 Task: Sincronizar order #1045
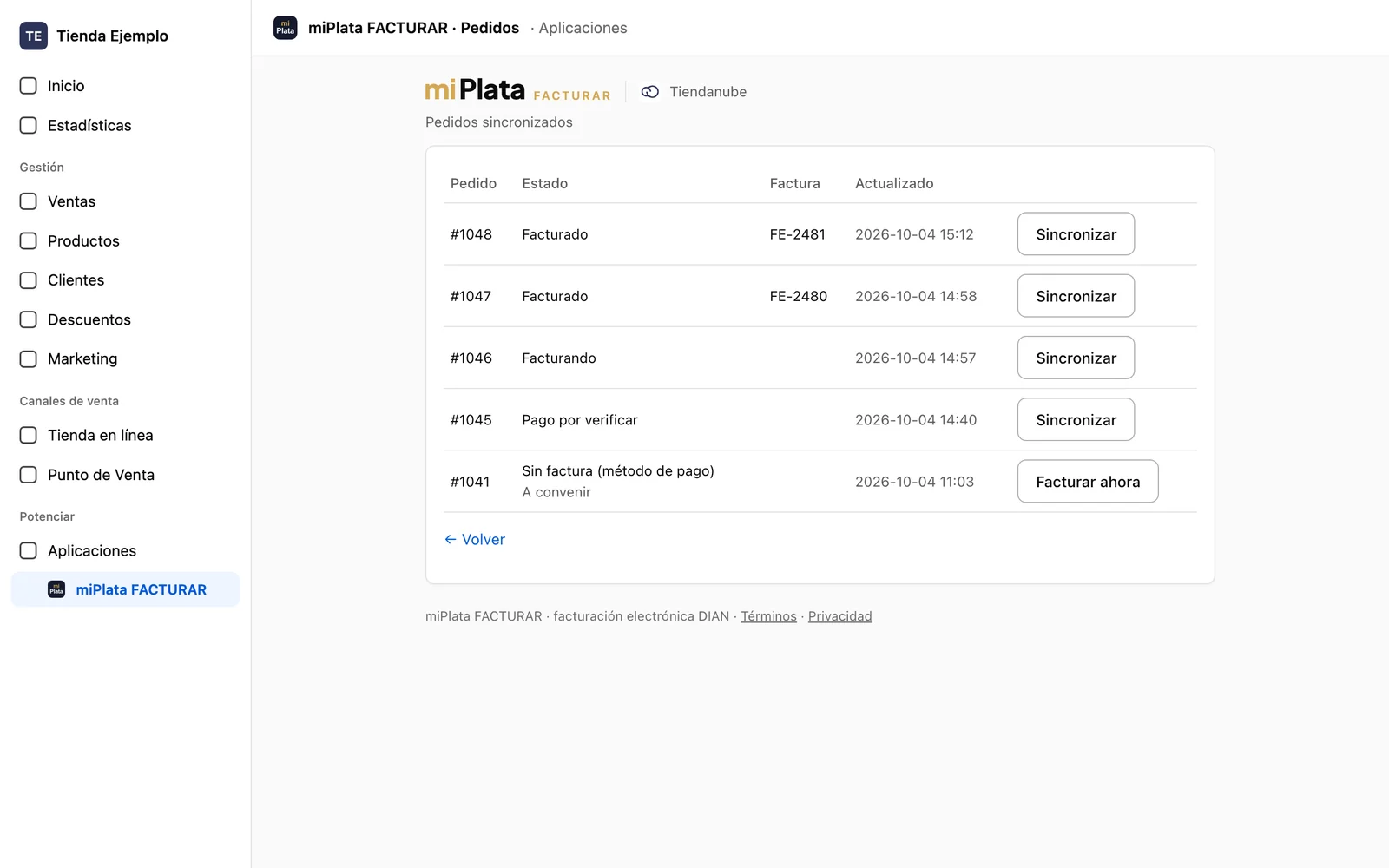click(1076, 419)
